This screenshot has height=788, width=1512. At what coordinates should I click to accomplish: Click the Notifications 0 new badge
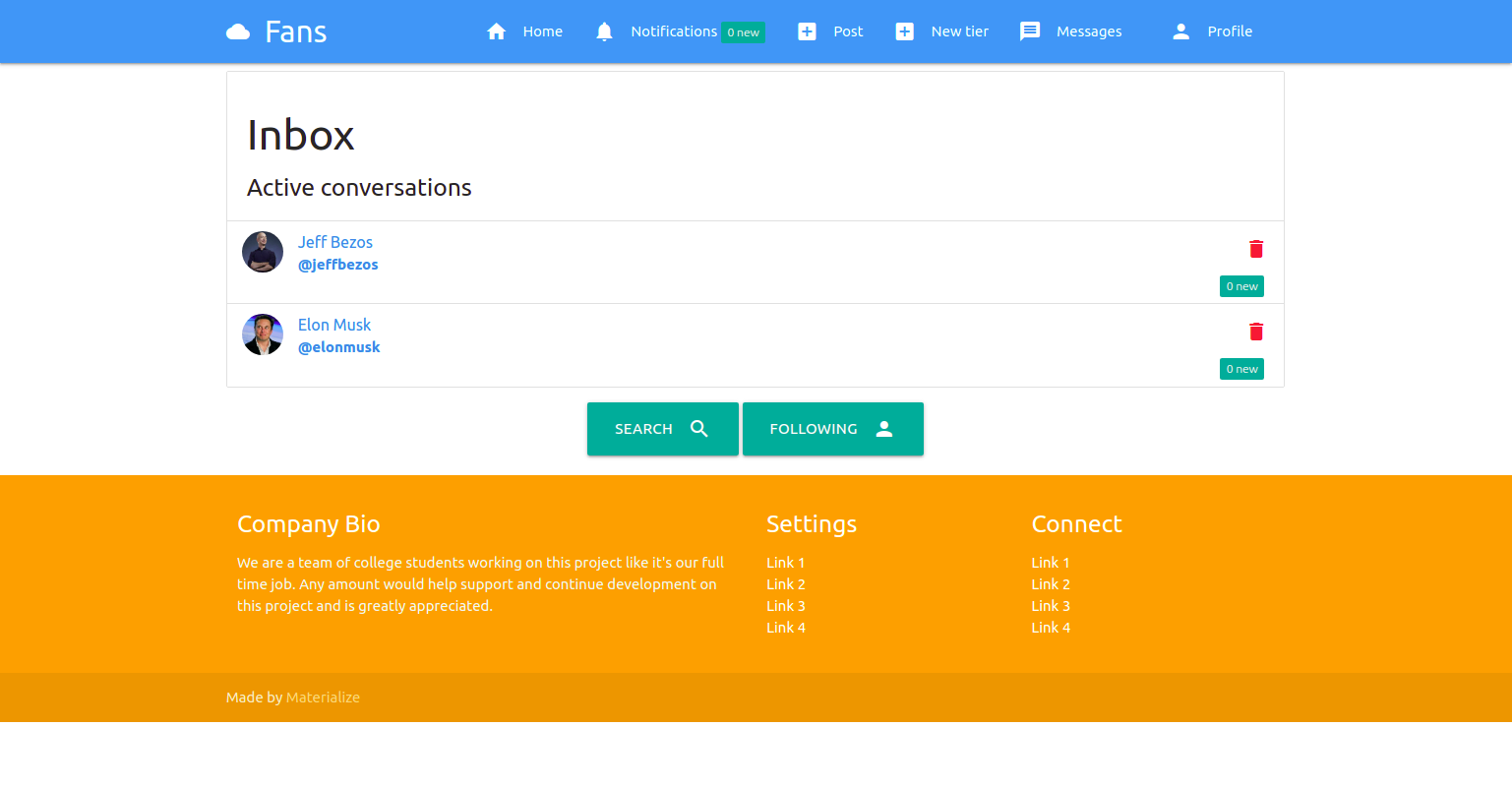[743, 32]
